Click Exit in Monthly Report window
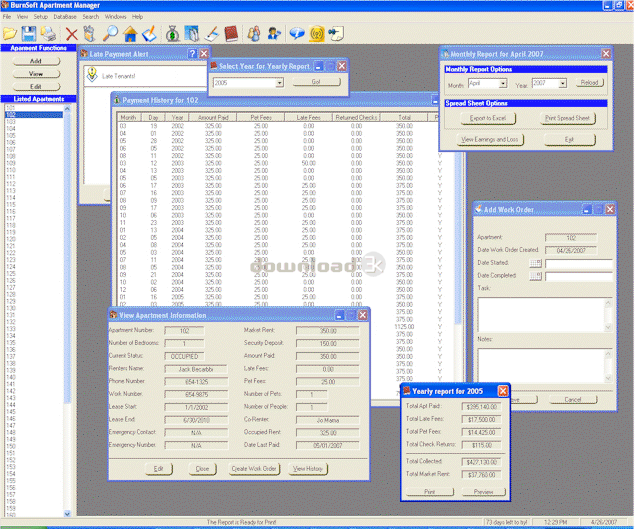The image size is (637, 529). 569,139
